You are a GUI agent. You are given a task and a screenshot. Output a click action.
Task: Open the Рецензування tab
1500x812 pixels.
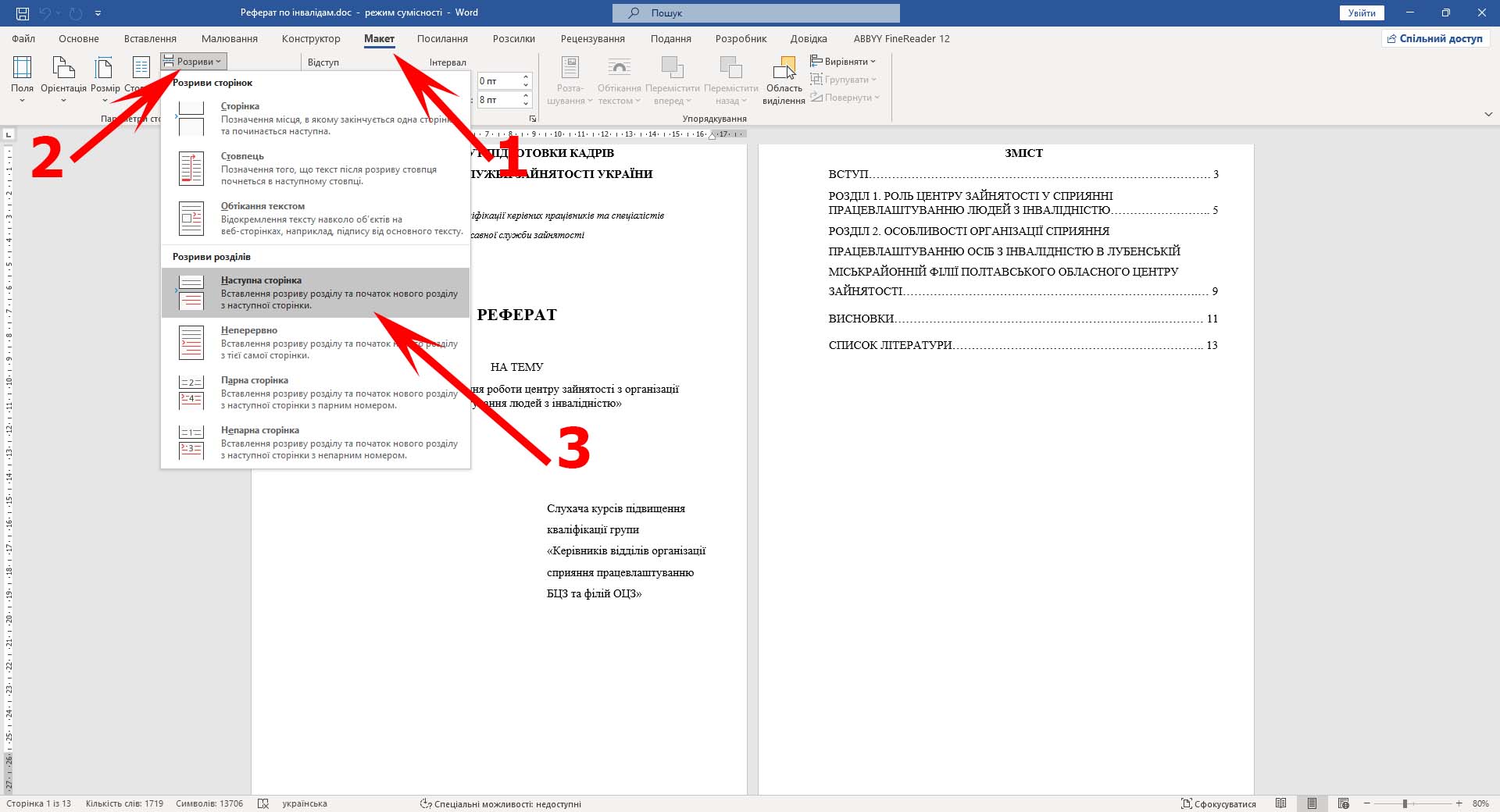593,38
